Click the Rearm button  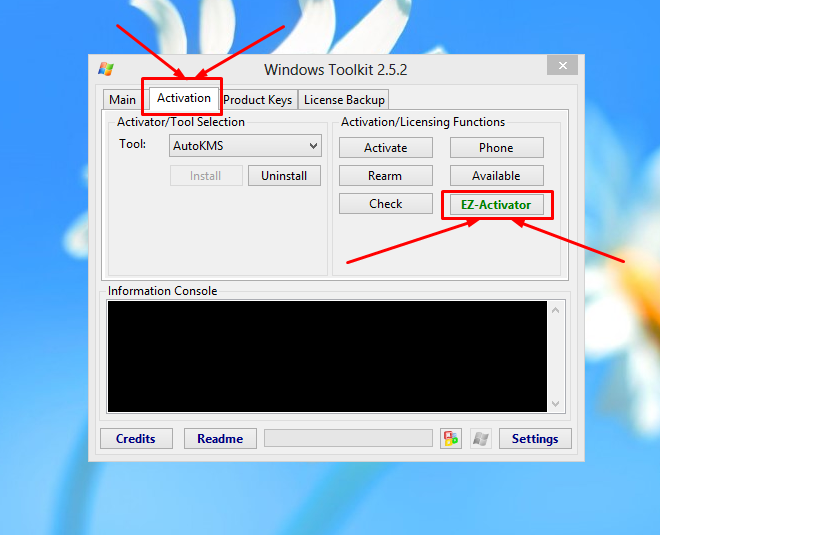[x=385, y=176]
